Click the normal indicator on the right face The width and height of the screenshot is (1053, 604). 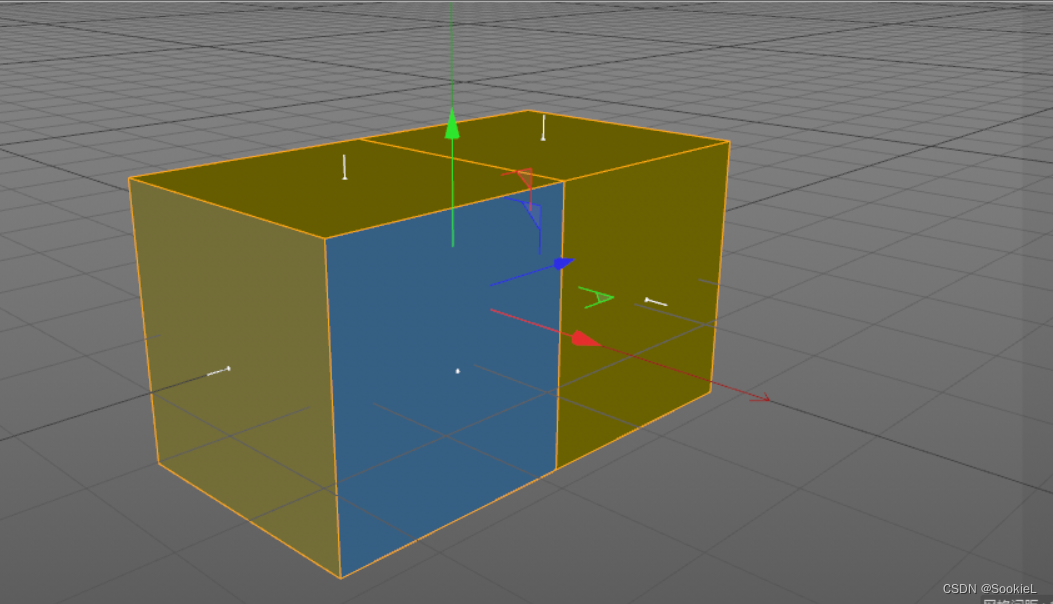(x=655, y=301)
